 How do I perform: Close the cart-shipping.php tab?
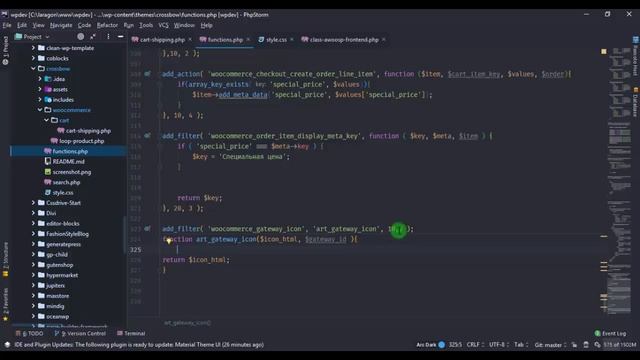tap(190, 40)
